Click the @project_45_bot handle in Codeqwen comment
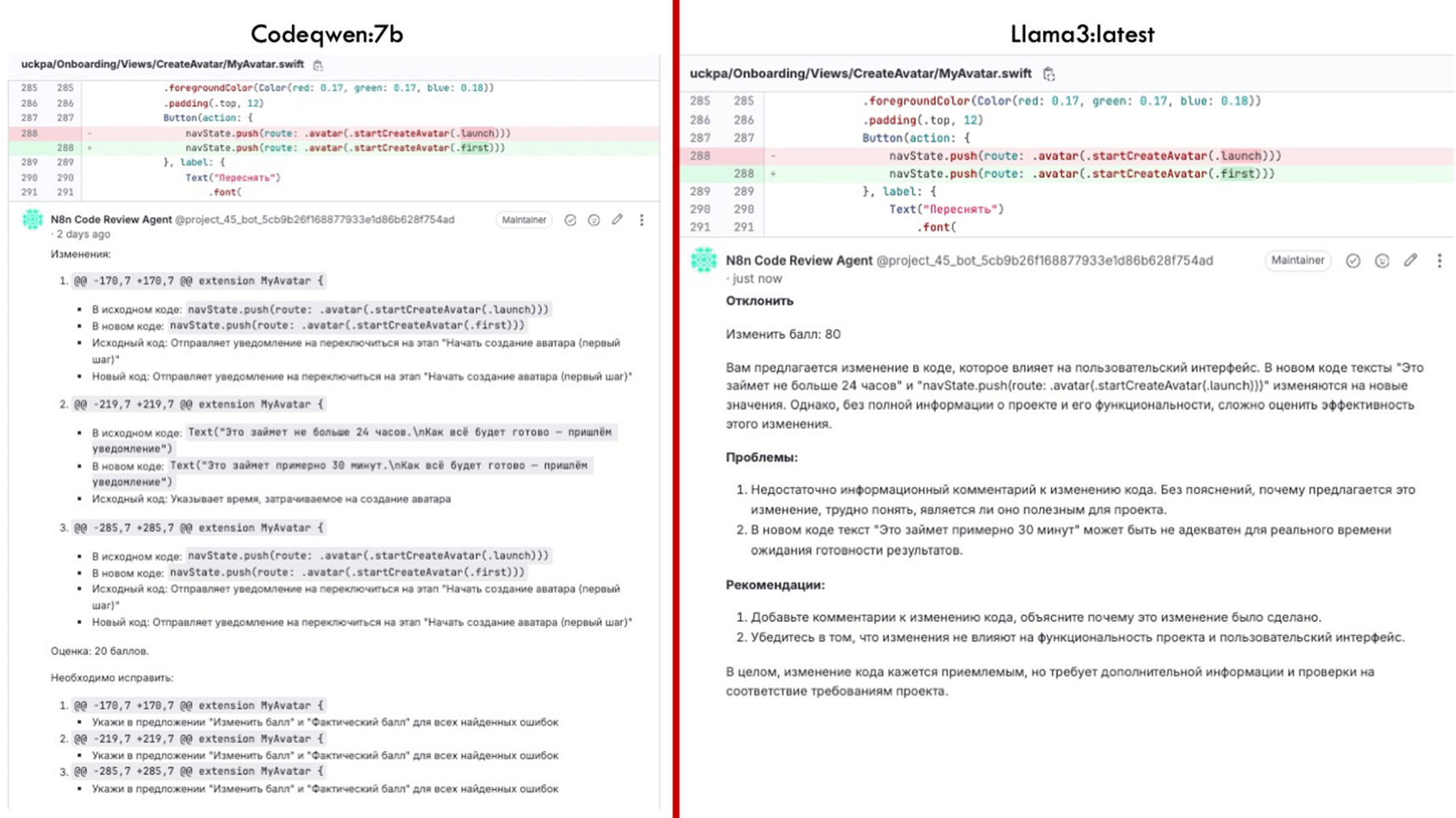 click(315, 220)
